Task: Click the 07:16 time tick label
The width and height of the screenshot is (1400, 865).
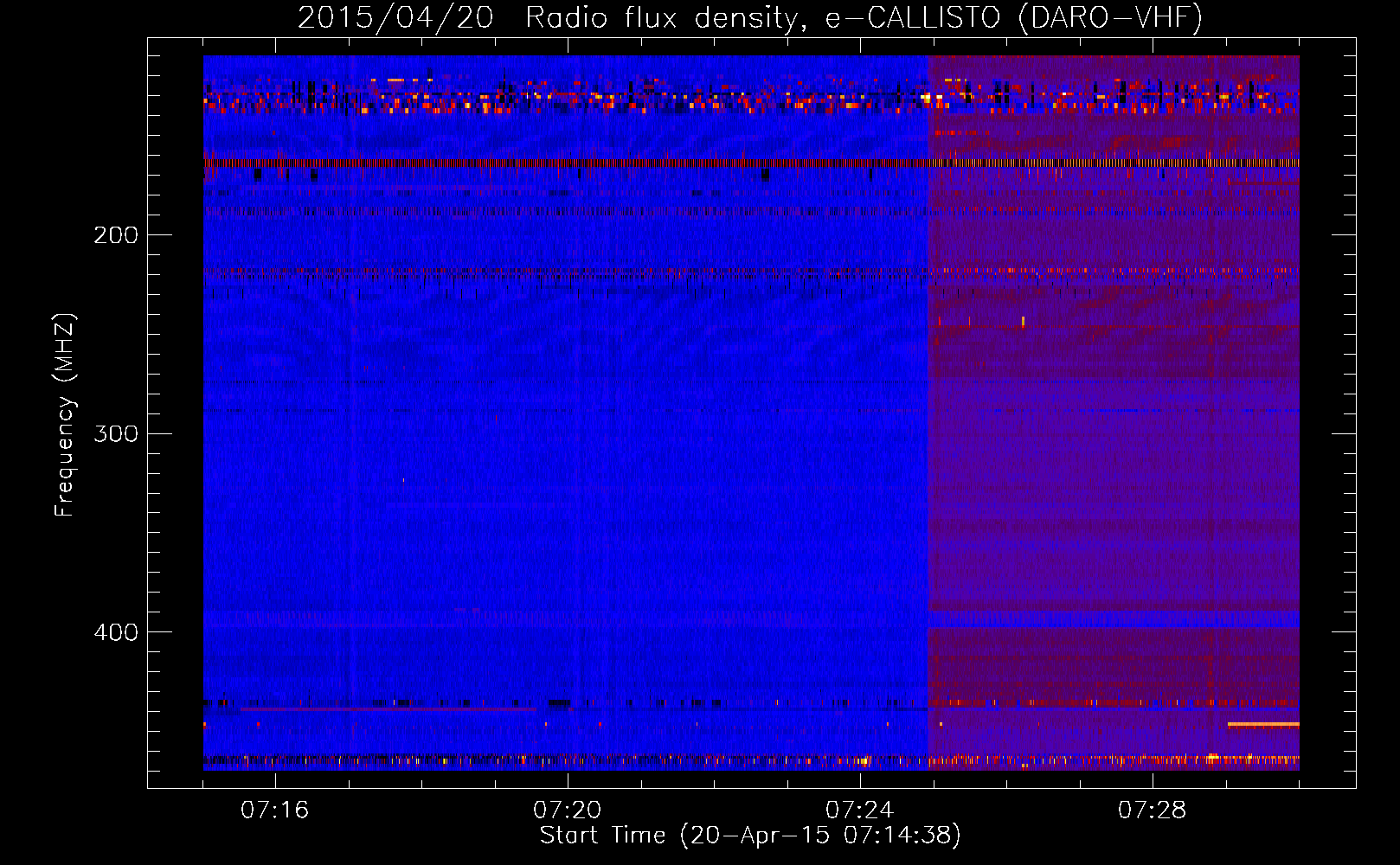Action: (275, 811)
